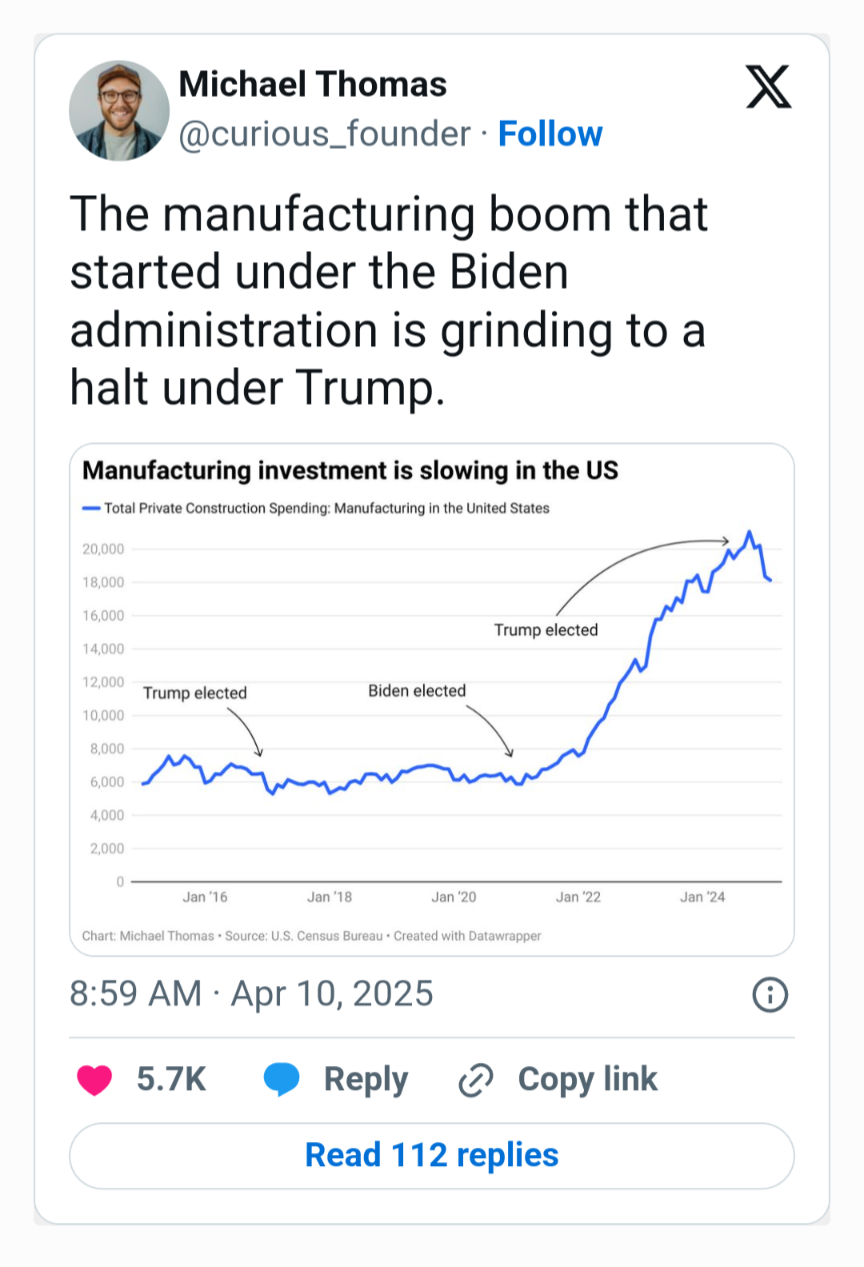Open Michael Thomas profile picture
The image size is (864, 1267).
119,110
